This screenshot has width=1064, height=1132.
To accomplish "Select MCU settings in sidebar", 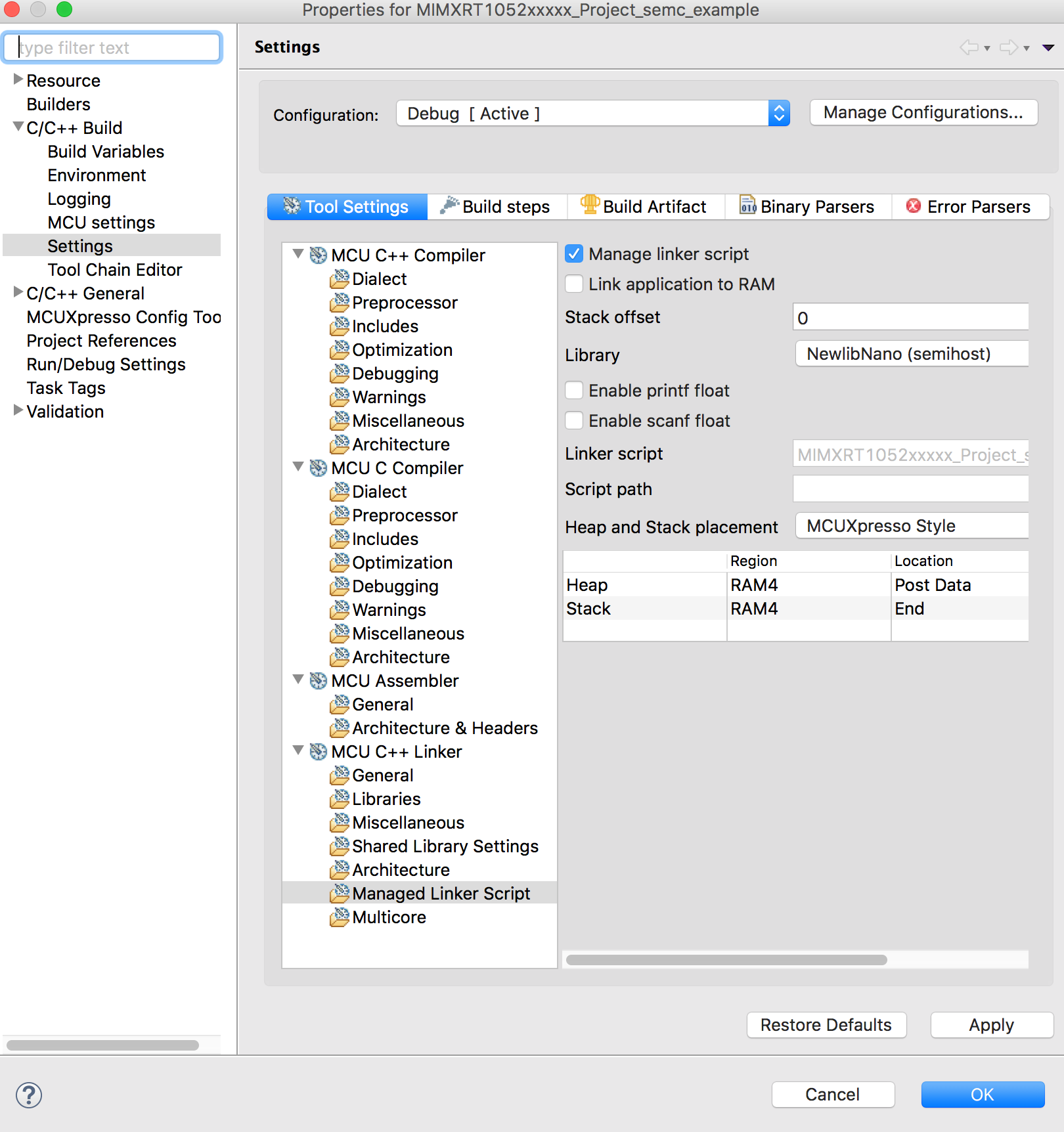I will [101, 223].
